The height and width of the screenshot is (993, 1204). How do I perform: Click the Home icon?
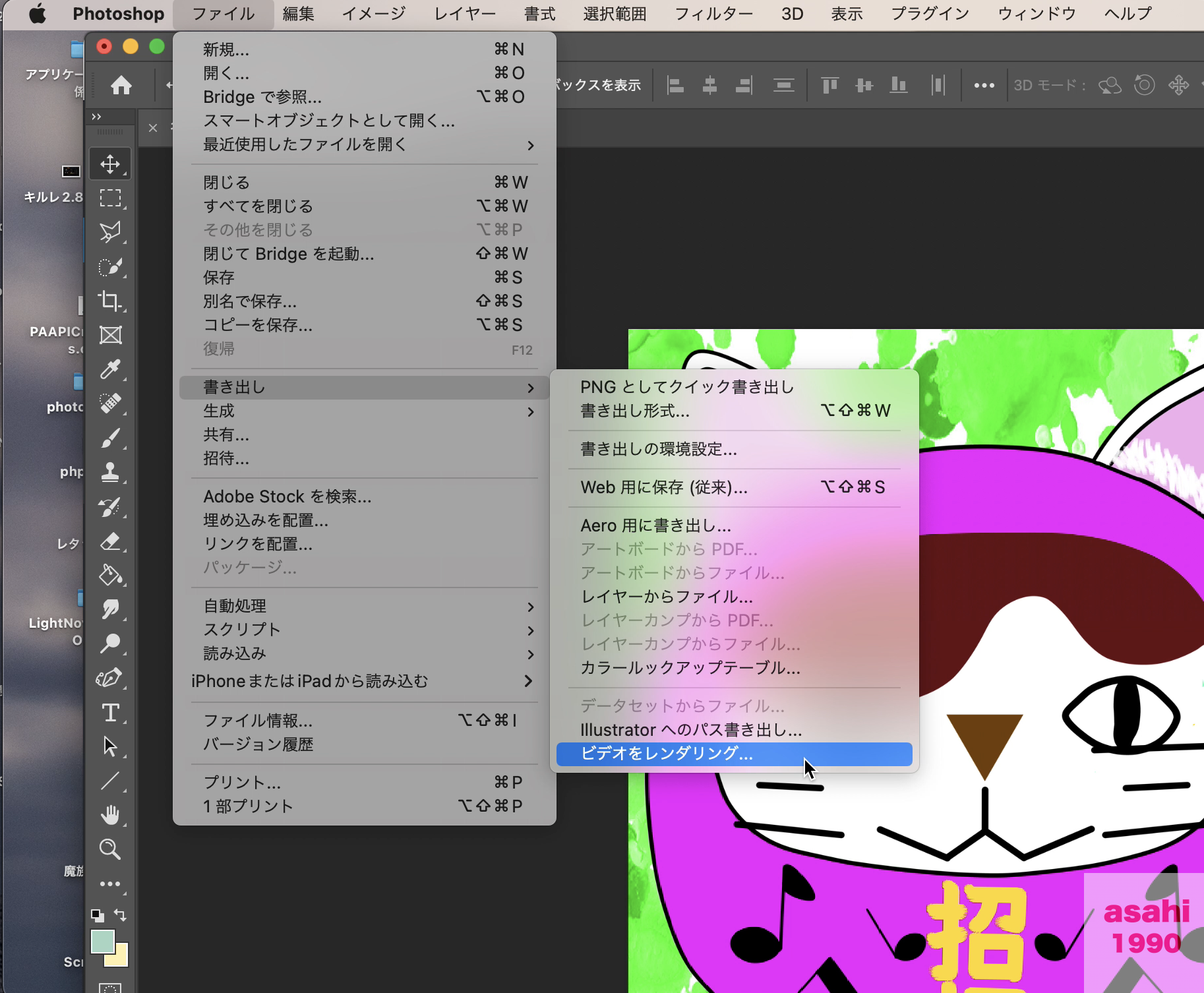(121, 85)
